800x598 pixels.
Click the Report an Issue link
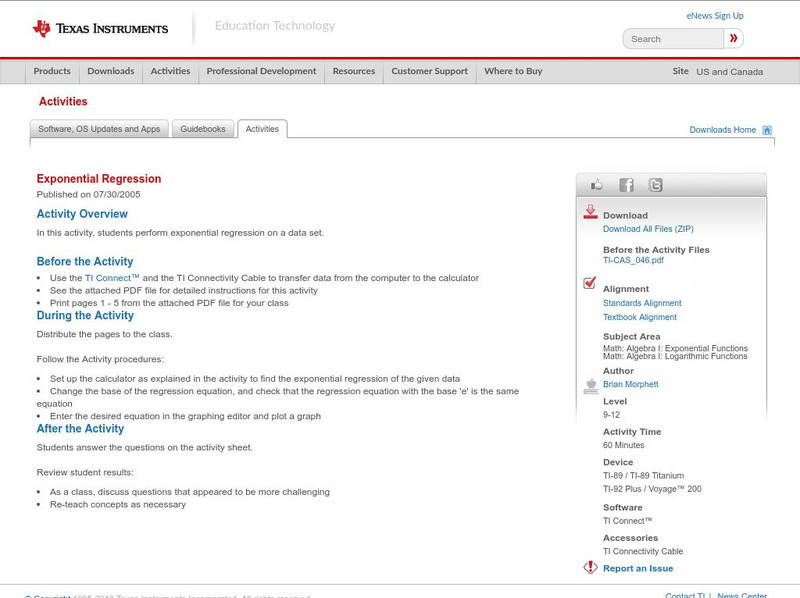click(638, 568)
